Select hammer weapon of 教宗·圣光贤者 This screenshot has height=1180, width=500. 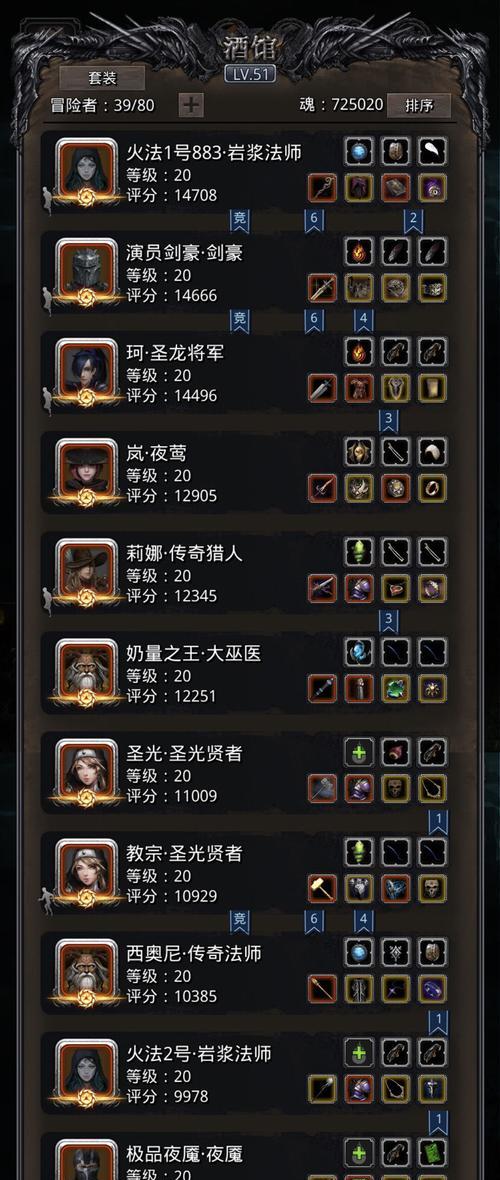coord(322,888)
